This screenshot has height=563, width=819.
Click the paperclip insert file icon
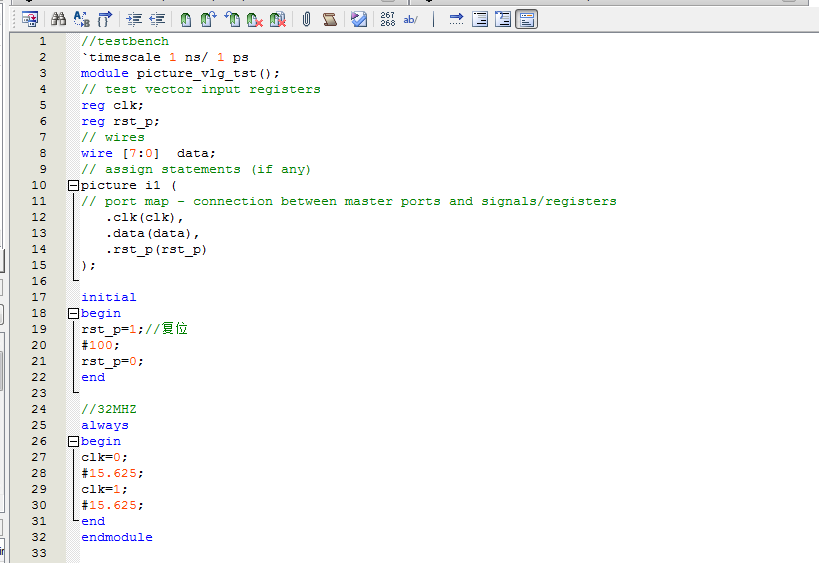point(307,19)
